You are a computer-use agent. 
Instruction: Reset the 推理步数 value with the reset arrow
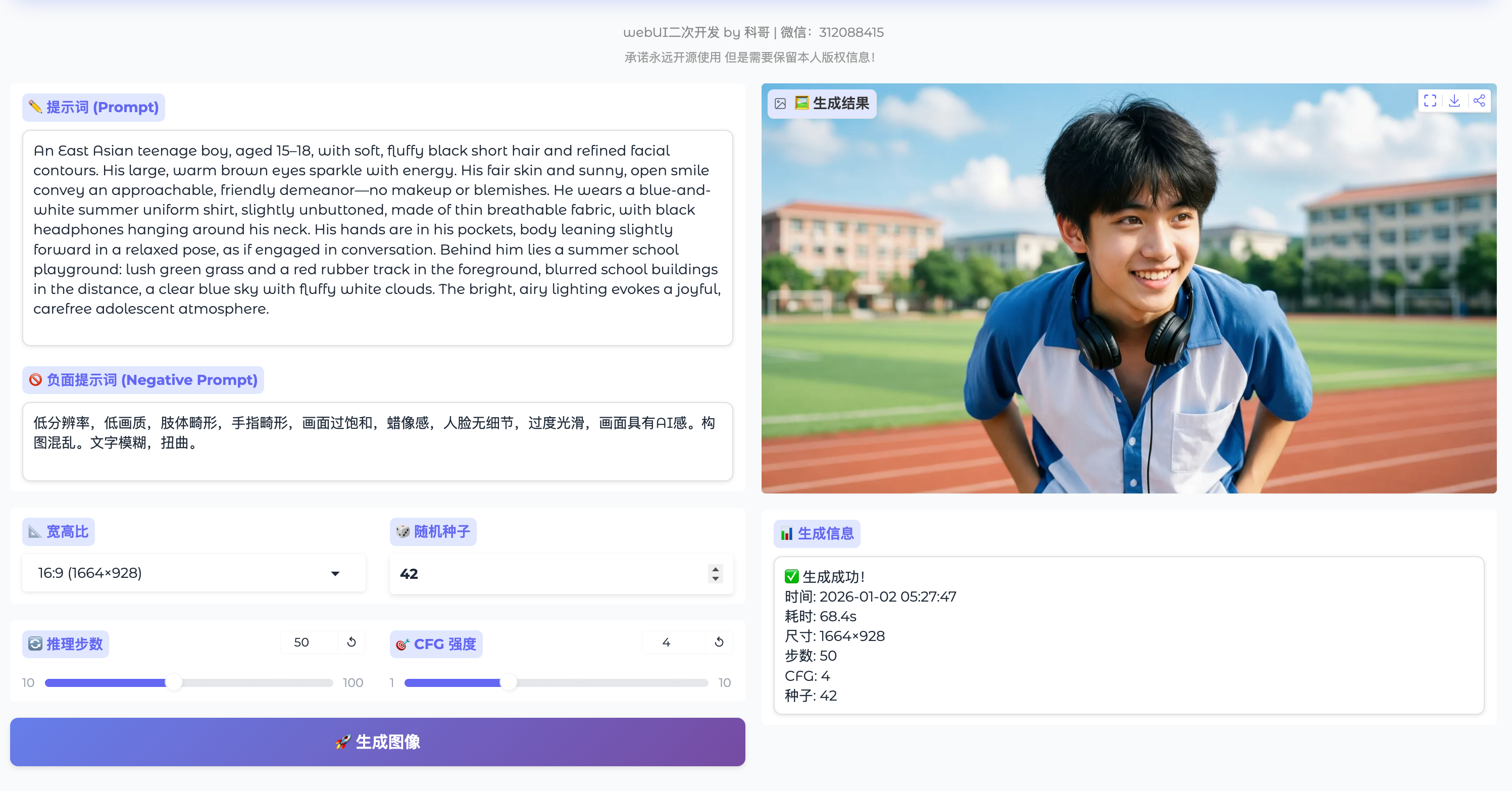(x=351, y=642)
